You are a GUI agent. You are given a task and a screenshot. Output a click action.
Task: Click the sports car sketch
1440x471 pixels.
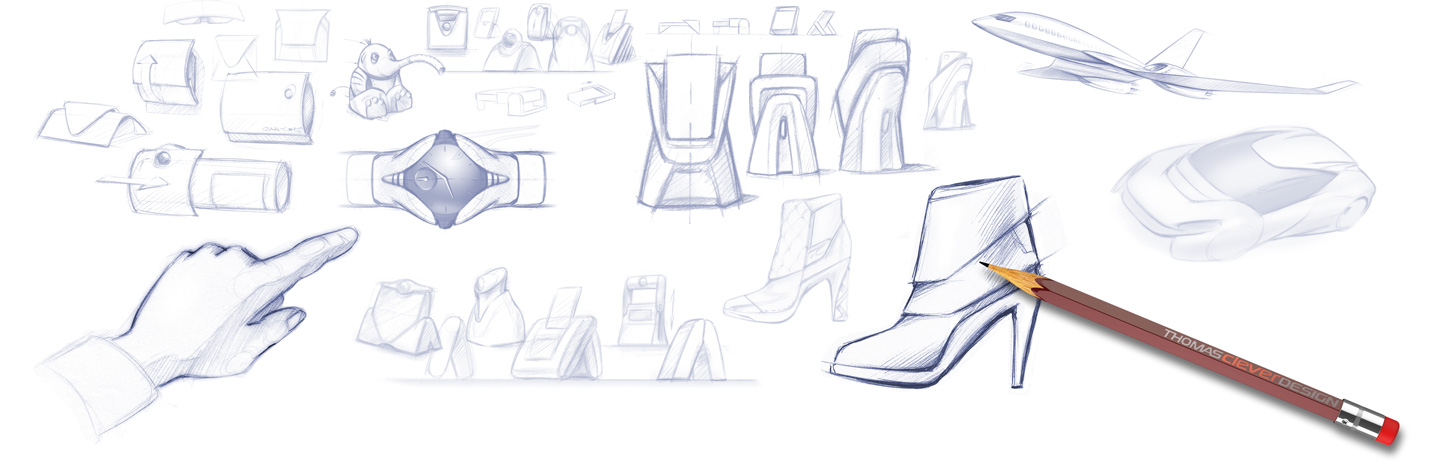coord(1244,192)
